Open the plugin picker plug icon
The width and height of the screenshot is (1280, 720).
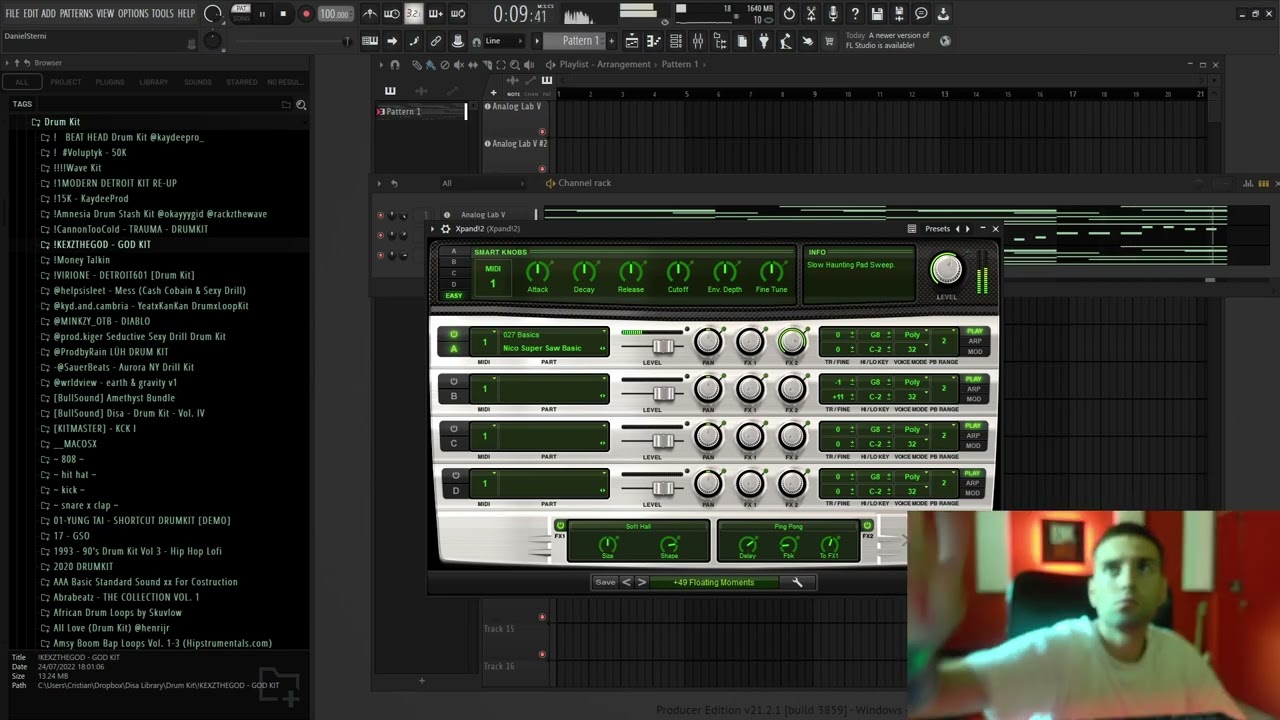pos(764,41)
